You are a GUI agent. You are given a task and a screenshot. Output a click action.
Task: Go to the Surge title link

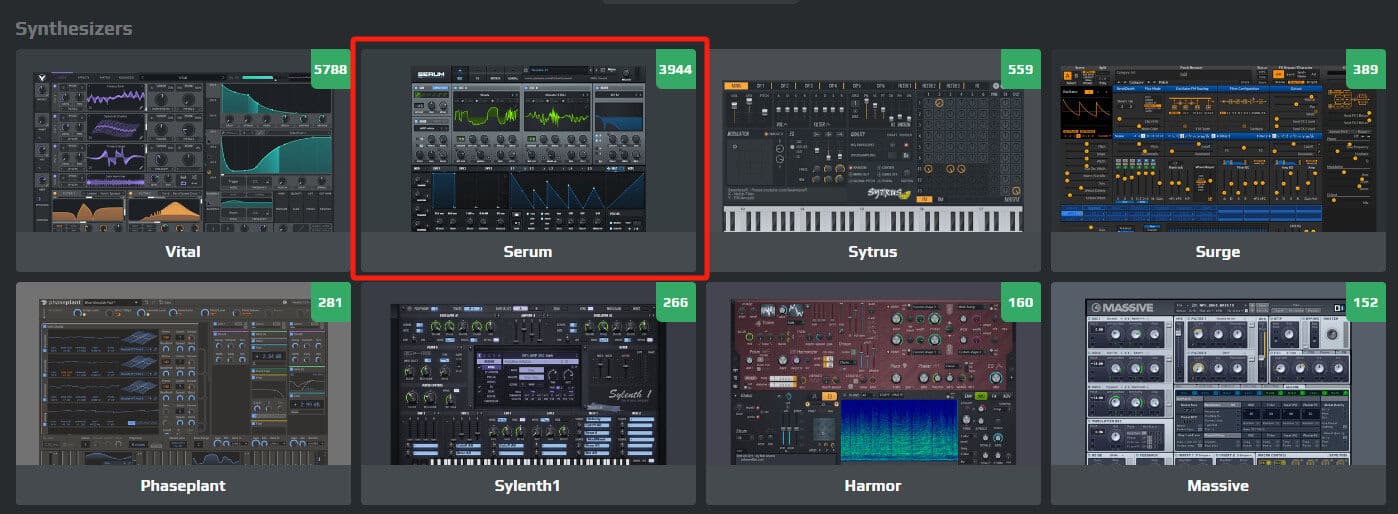(x=1218, y=252)
